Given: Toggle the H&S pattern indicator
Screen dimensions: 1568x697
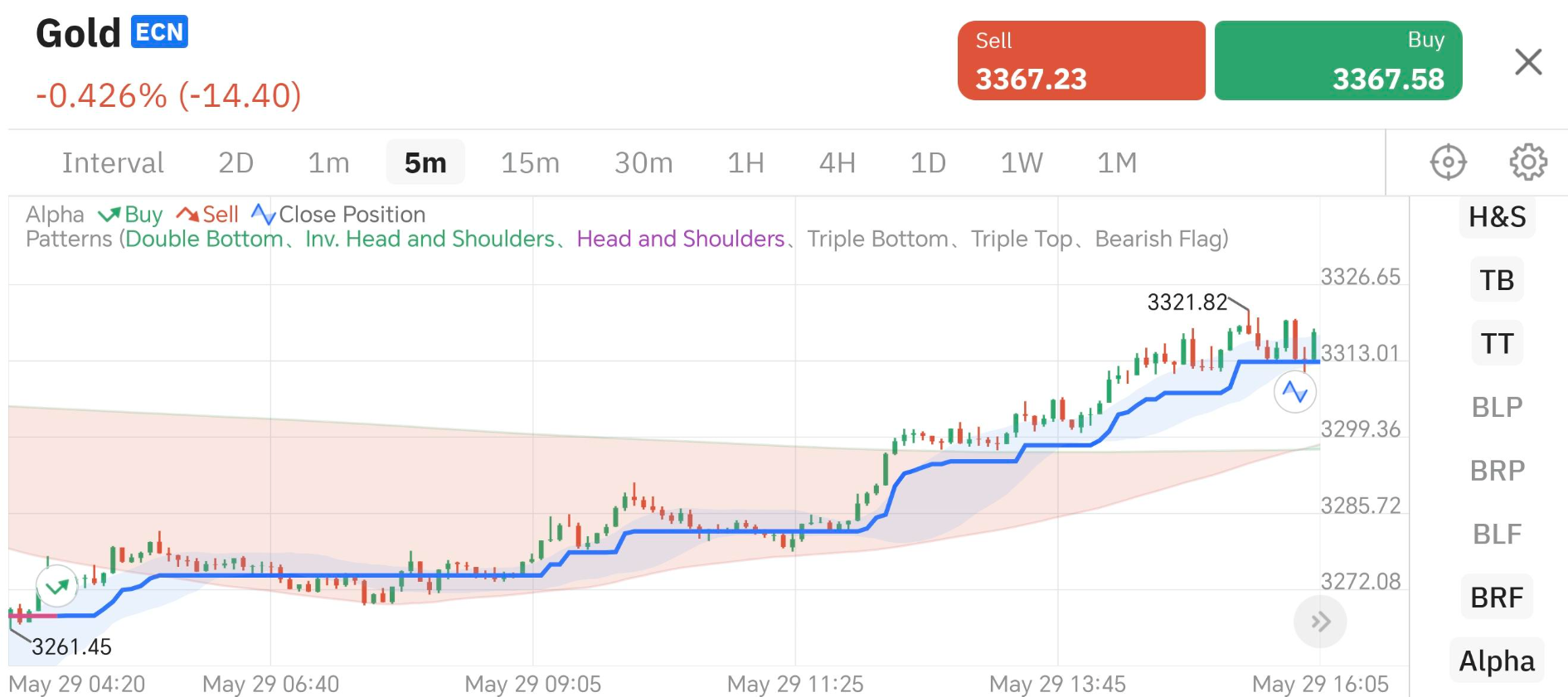Looking at the screenshot, I should 1497,217.
